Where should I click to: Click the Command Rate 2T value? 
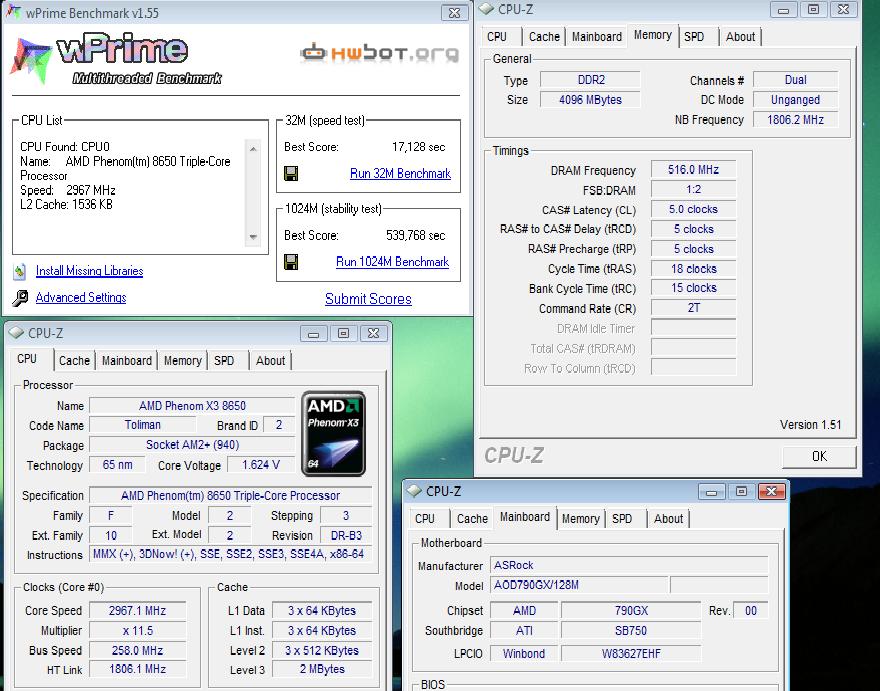click(x=693, y=308)
